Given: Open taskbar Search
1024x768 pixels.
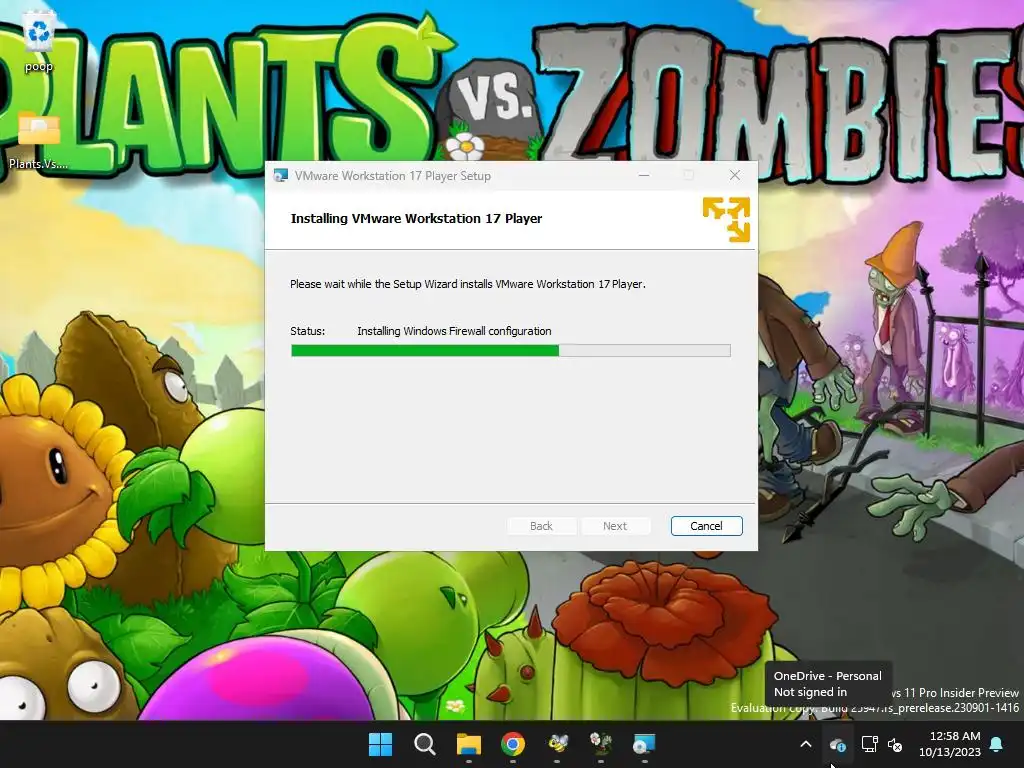Looking at the screenshot, I should tap(424, 744).
